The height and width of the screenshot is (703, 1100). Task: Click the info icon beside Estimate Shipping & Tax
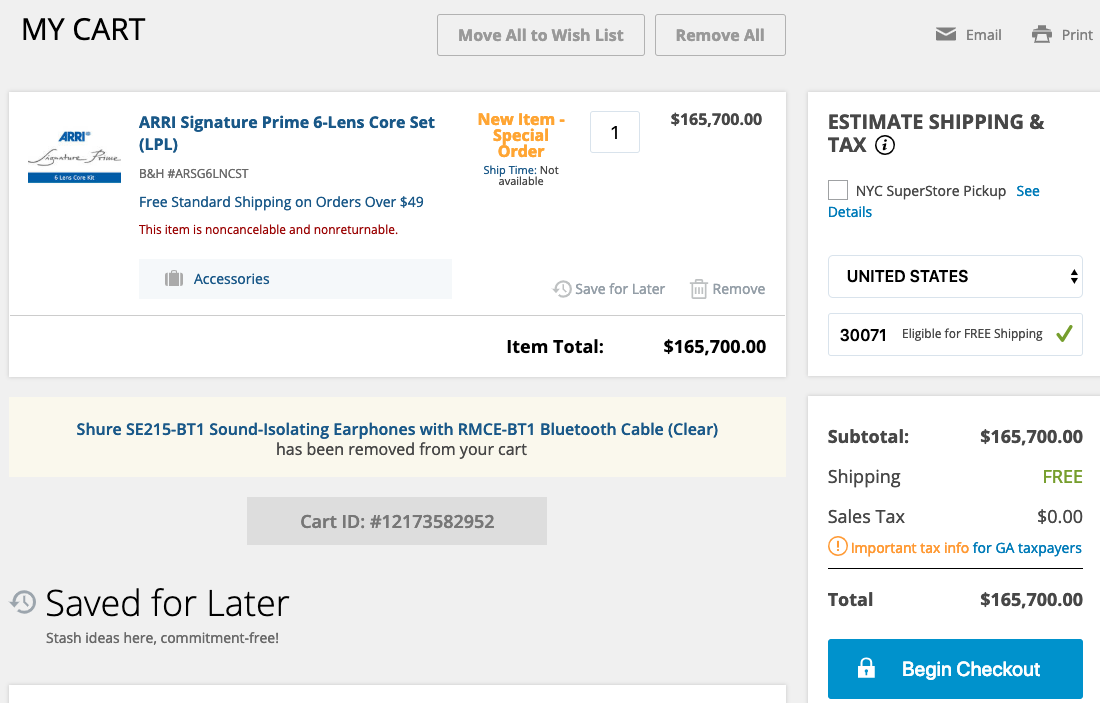pyautogui.click(x=885, y=146)
